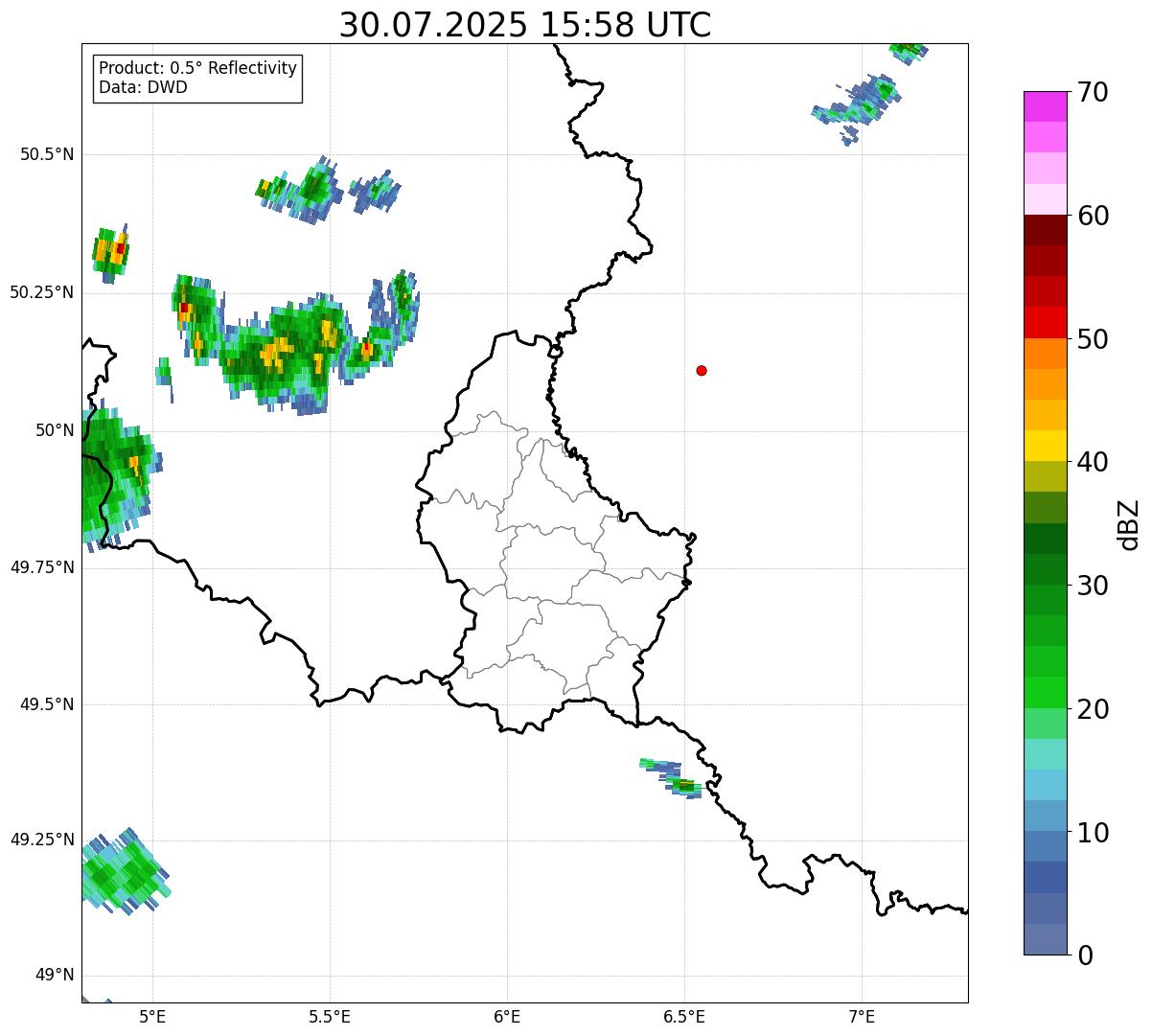The width and height of the screenshot is (1152, 1036).
Task: Click the 7°E longitude label
Action: pyautogui.click(x=862, y=1016)
